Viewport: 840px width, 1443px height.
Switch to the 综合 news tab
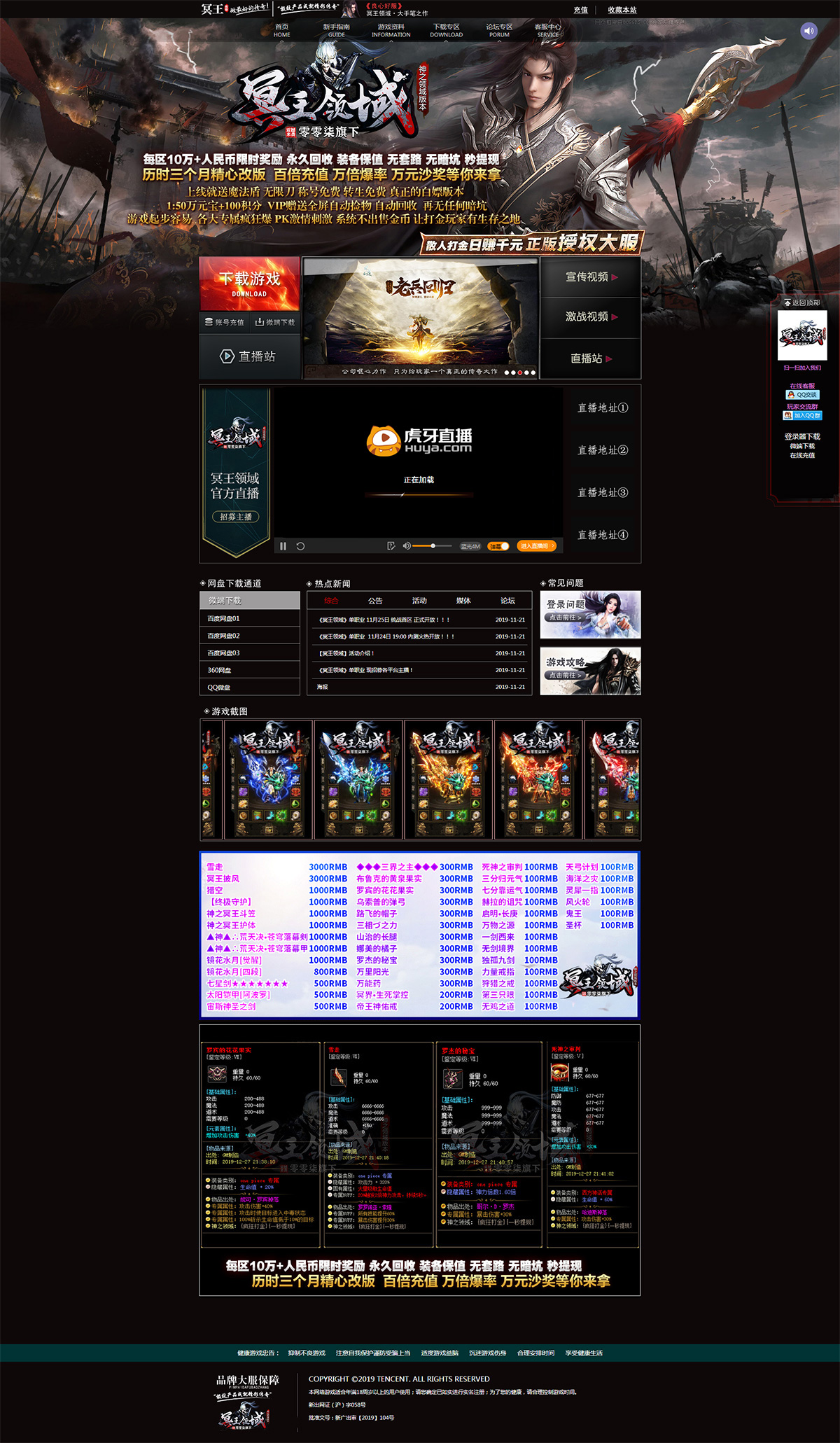[331, 601]
